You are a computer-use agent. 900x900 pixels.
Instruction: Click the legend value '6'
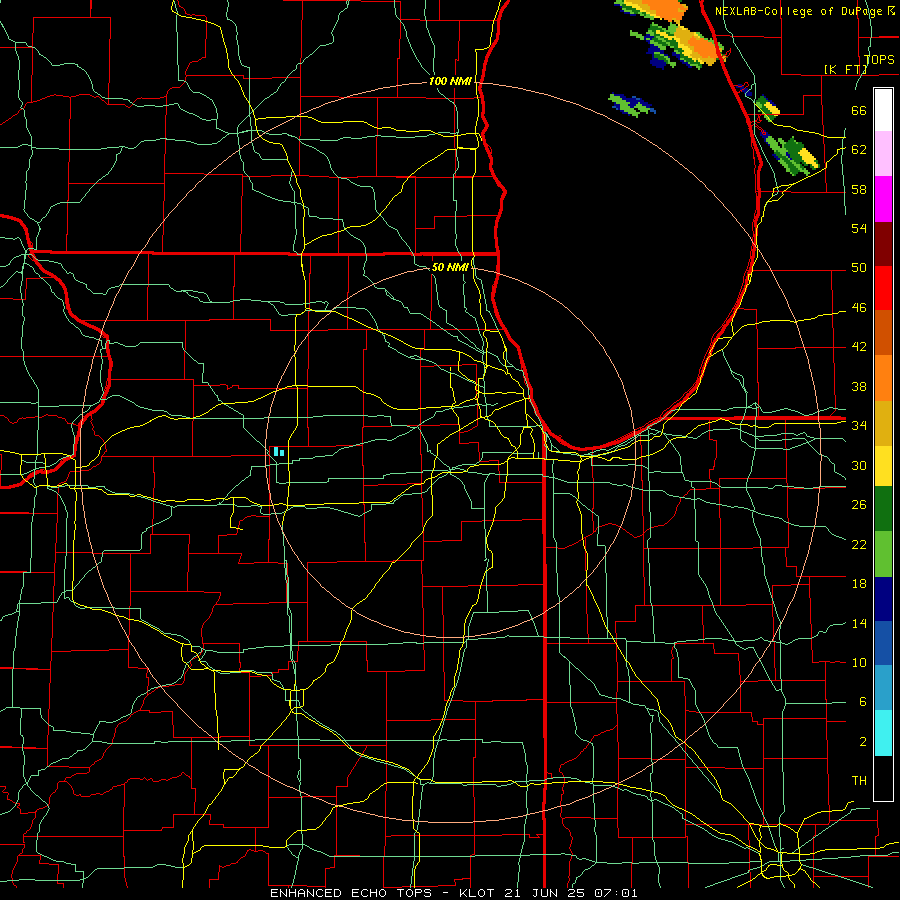click(862, 702)
